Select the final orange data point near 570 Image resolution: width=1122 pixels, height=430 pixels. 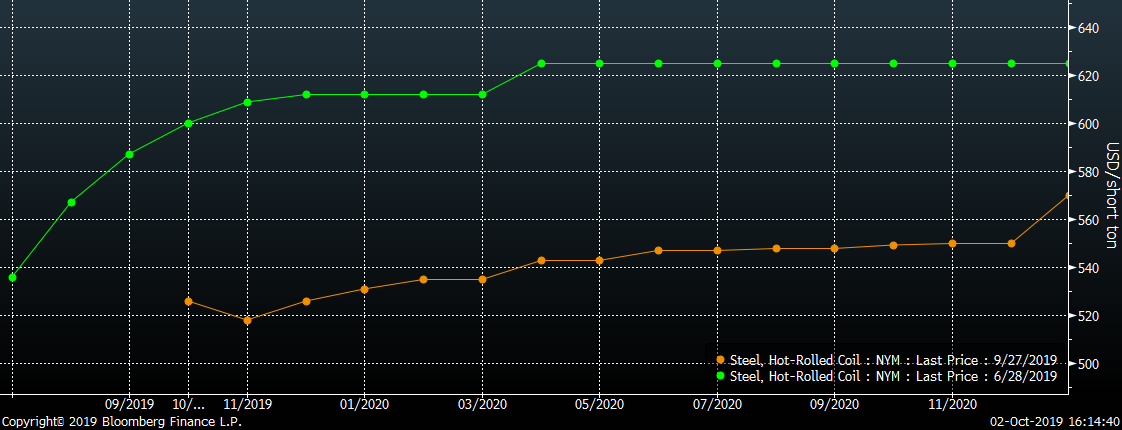(1068, 195)
